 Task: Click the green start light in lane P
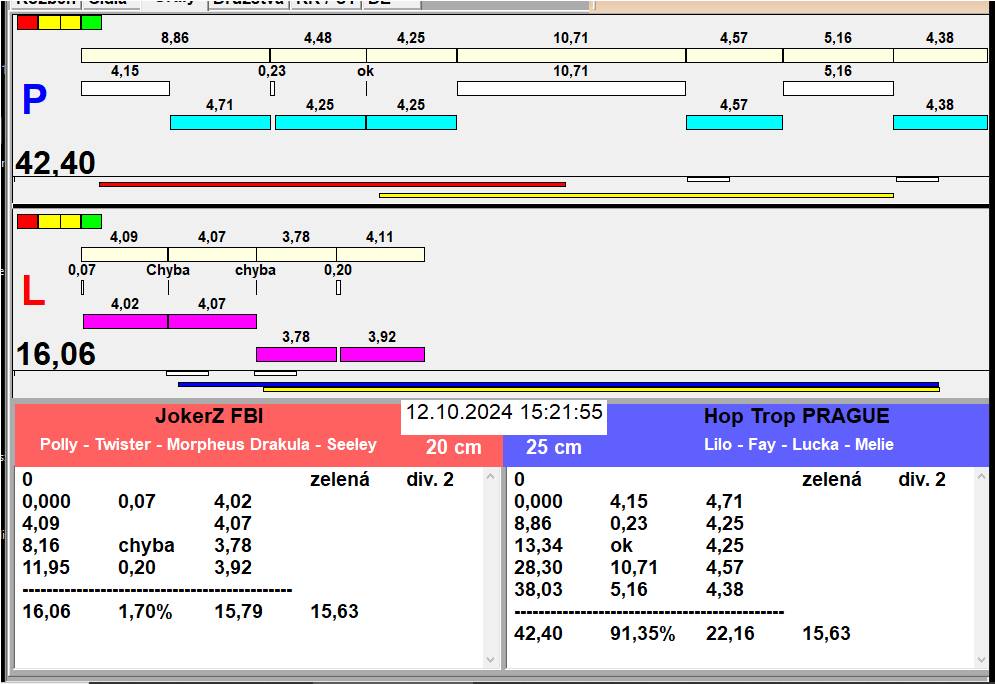click(x=91, y=22)
